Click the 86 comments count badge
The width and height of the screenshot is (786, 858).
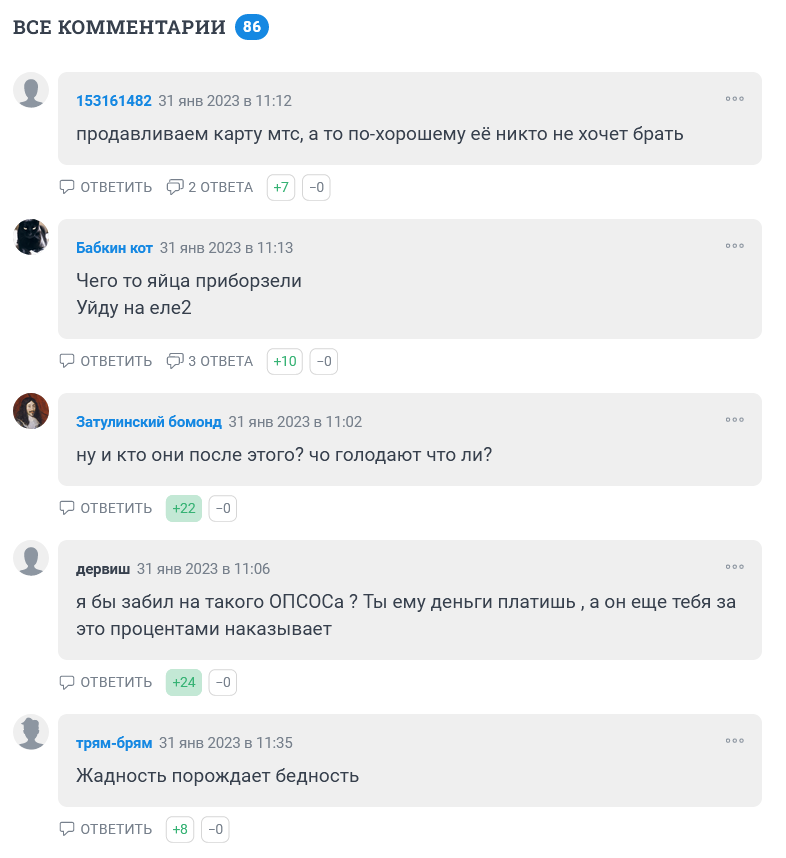pyautogui.click(x=252, y=27)
